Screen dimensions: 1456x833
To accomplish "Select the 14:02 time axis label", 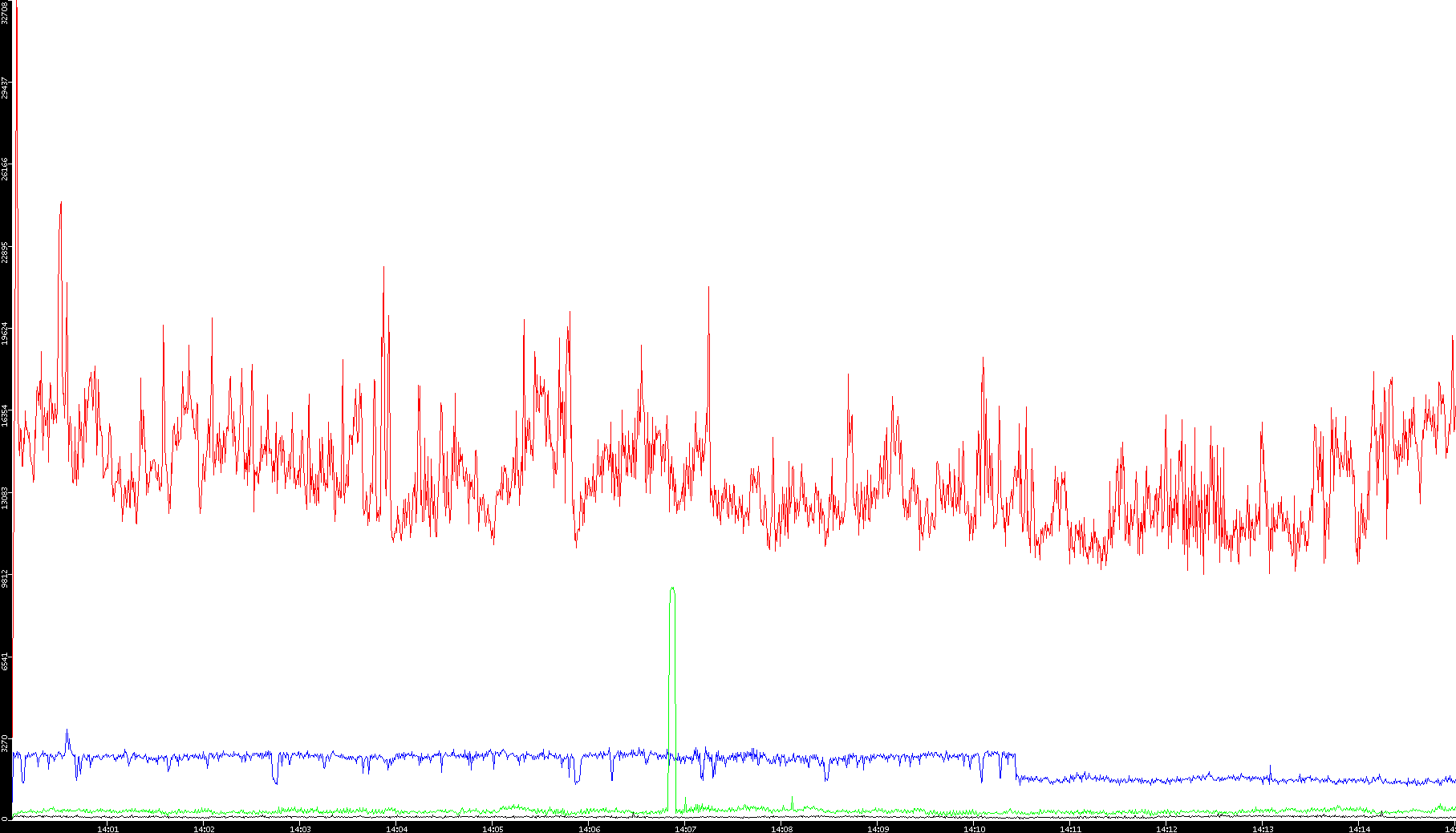I will click(x=205, y=829).
